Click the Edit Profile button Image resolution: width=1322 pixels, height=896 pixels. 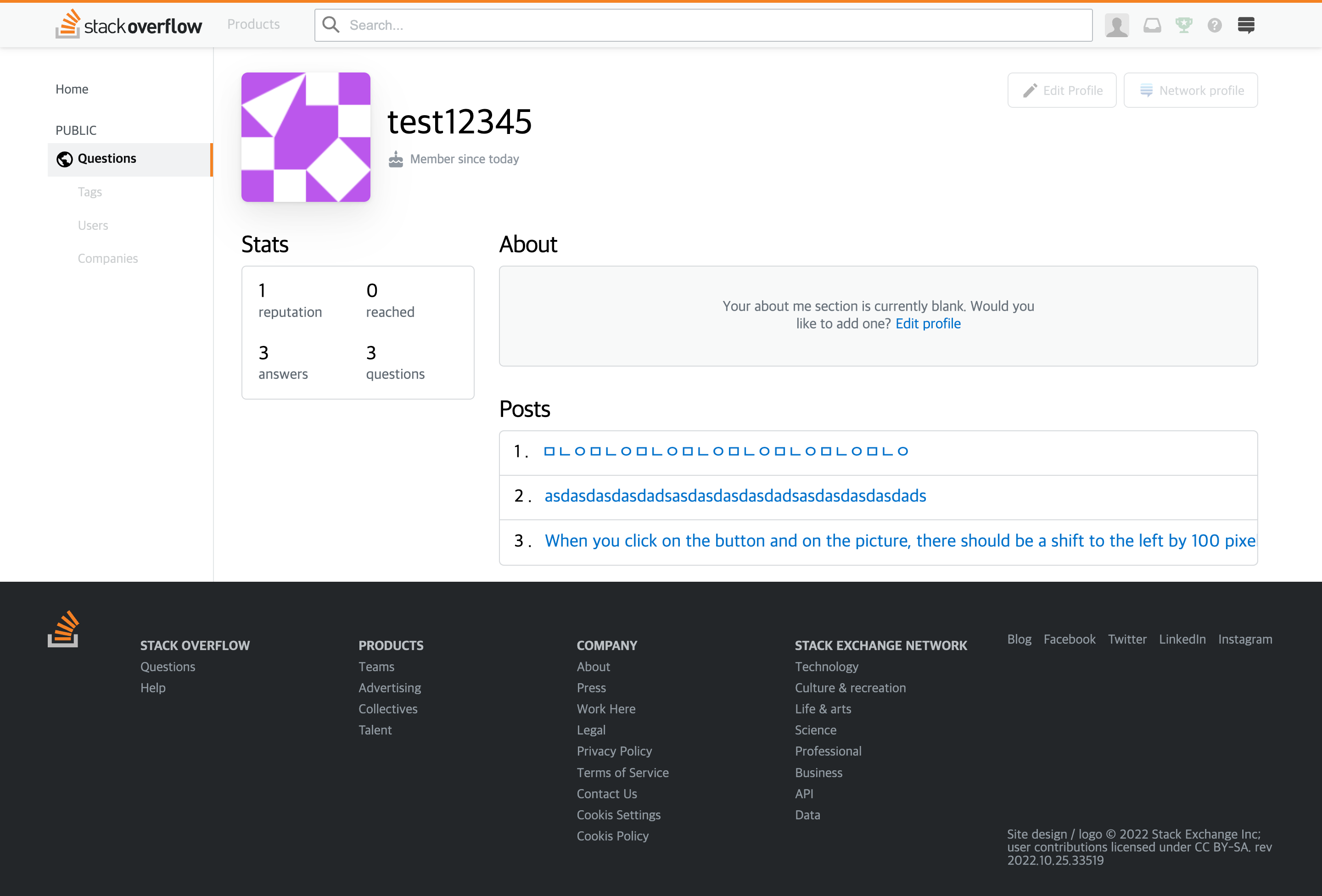(1061, 90)
